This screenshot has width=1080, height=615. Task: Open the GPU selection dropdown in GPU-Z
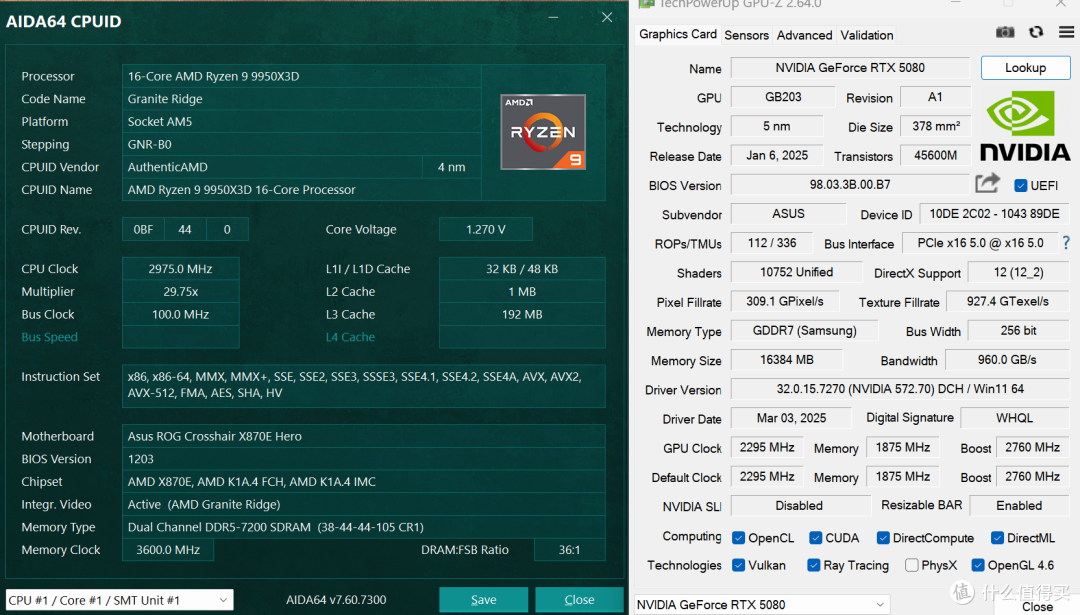[761, 605]
